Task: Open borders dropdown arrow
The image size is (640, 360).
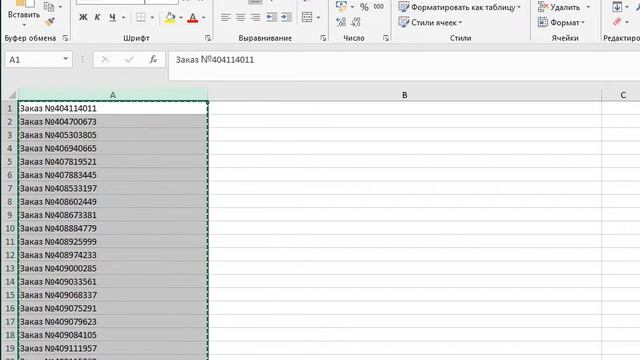Action: [152, 18]
